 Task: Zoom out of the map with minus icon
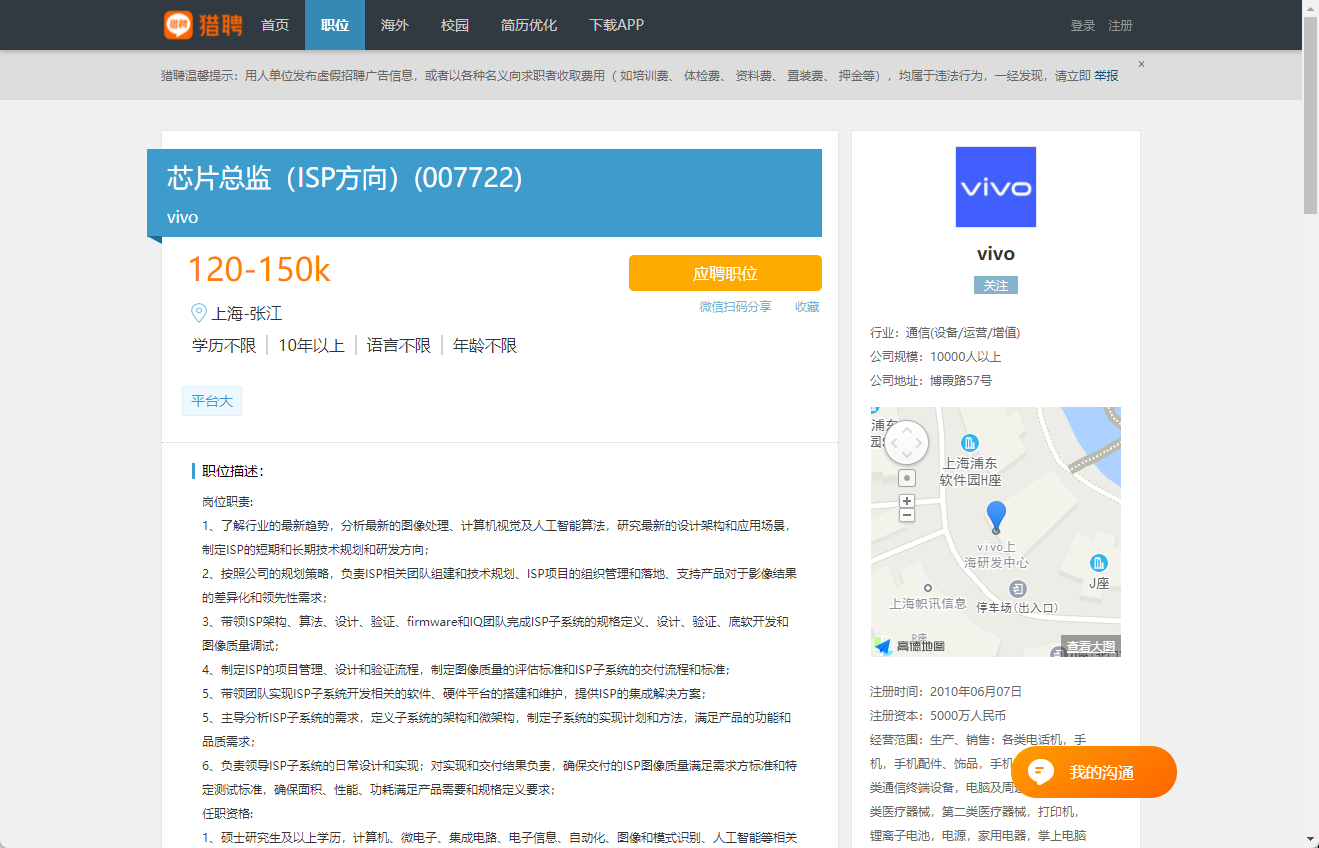point(906,513)
